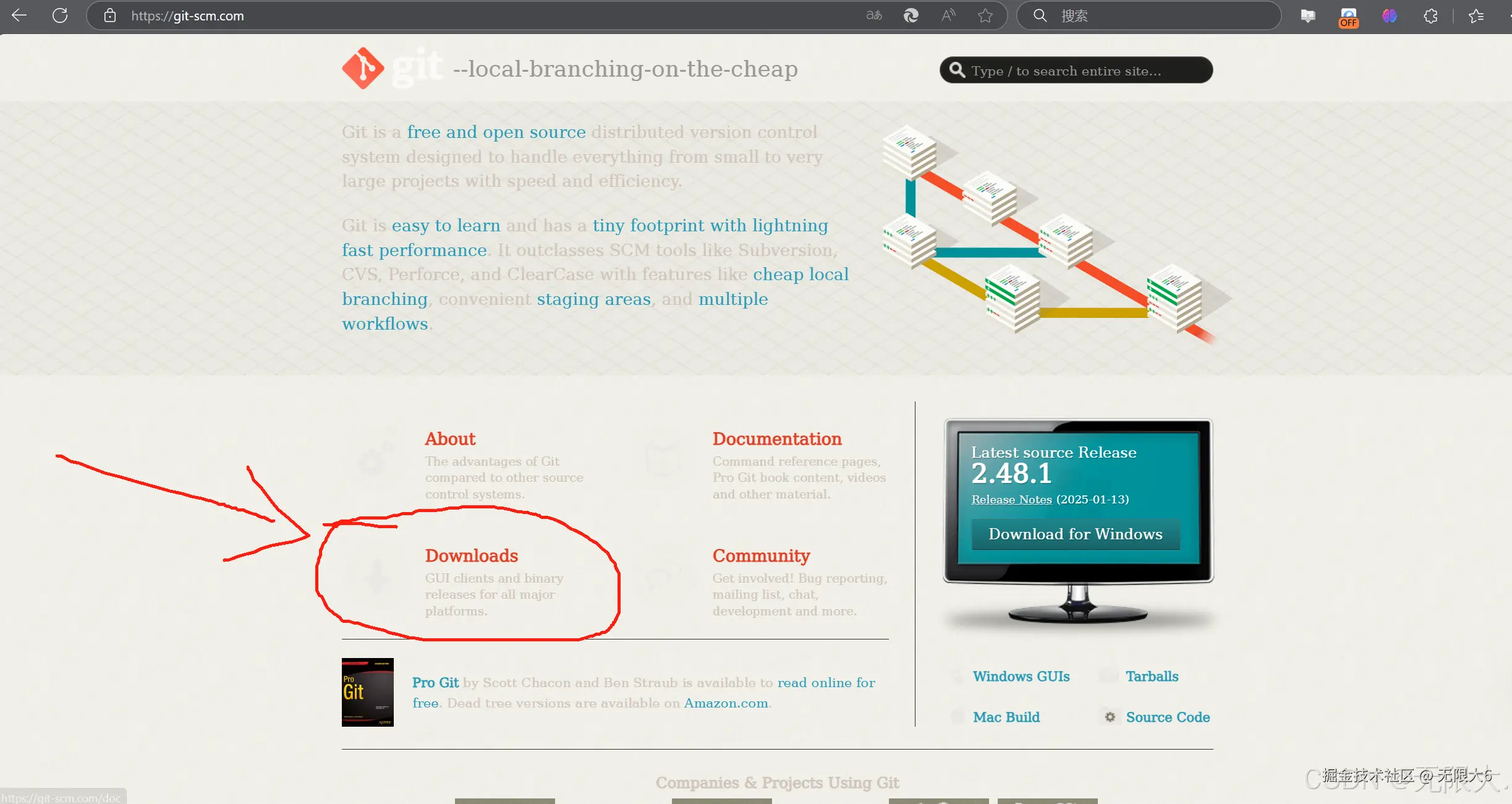Open the Downloads section link
The width and height of the screenshot is (1512, 804).
pos(471,555)
